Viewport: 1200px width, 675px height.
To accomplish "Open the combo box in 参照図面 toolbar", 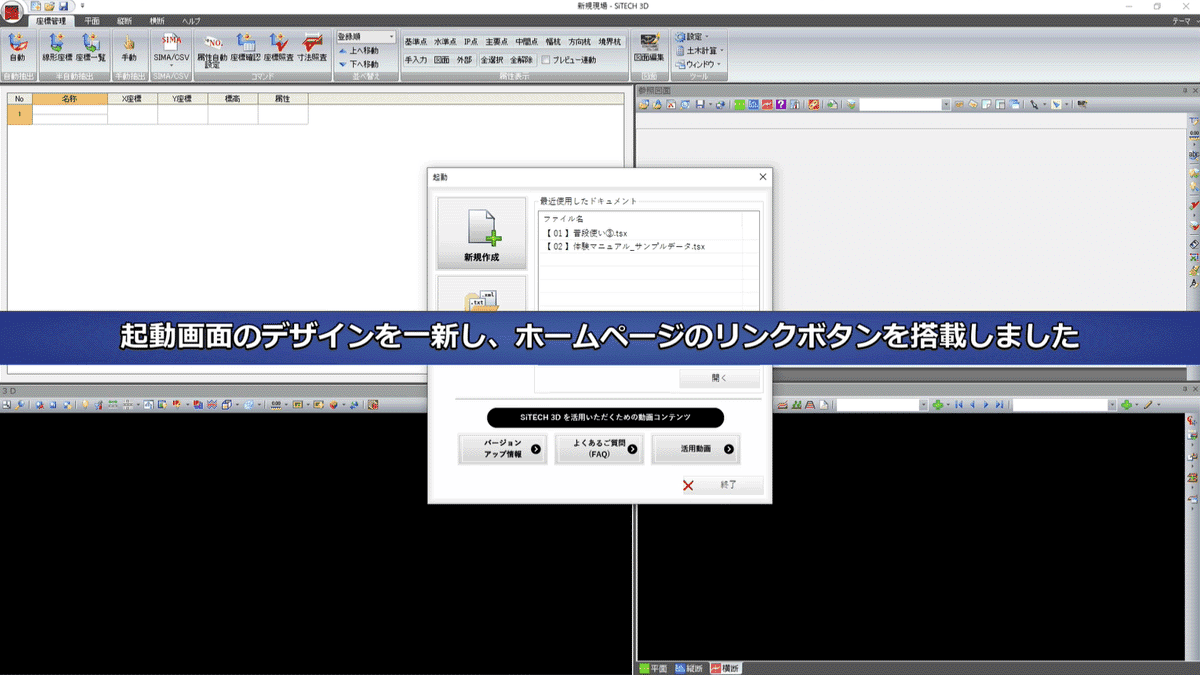I will tap(904, 104).
